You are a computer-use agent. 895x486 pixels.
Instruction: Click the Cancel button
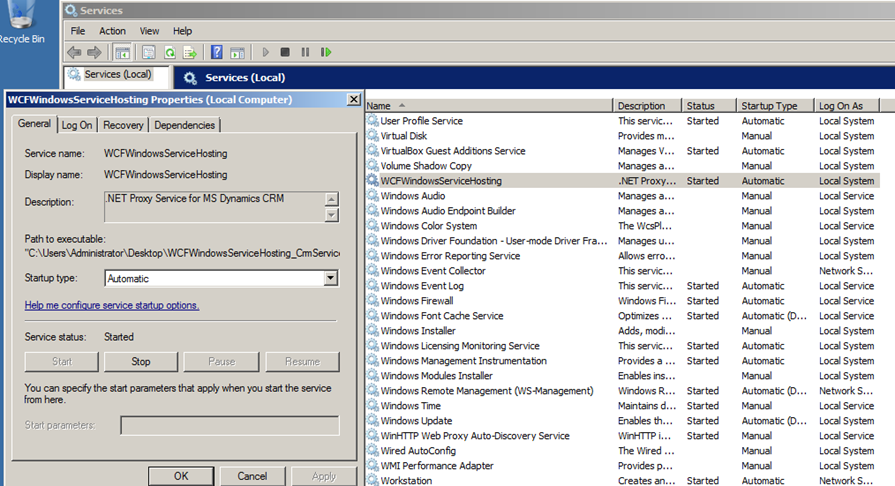click(x=252, y=476)
